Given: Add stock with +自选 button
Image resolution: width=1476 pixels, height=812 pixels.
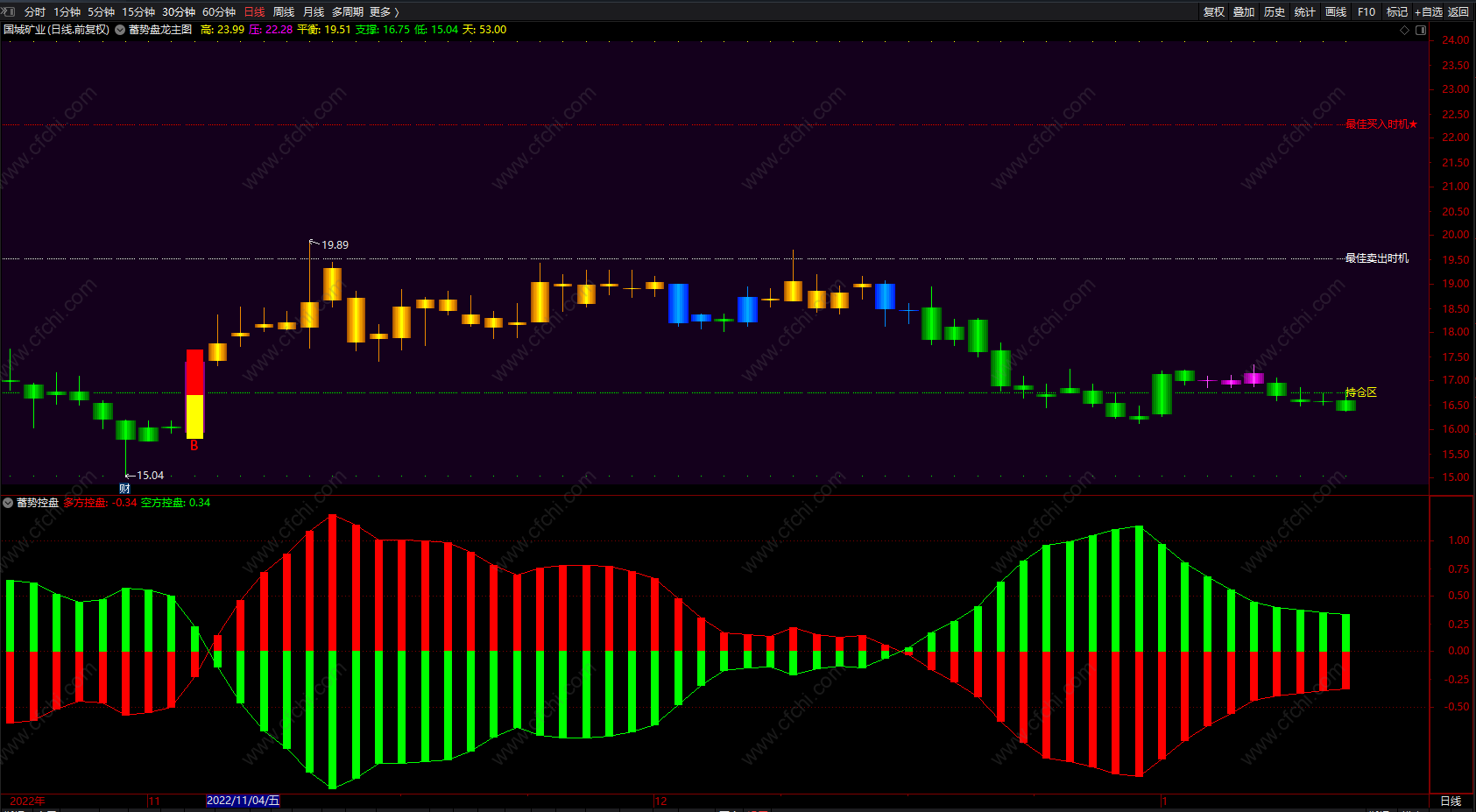Looking at the screenshot, I should point(1429,12).
